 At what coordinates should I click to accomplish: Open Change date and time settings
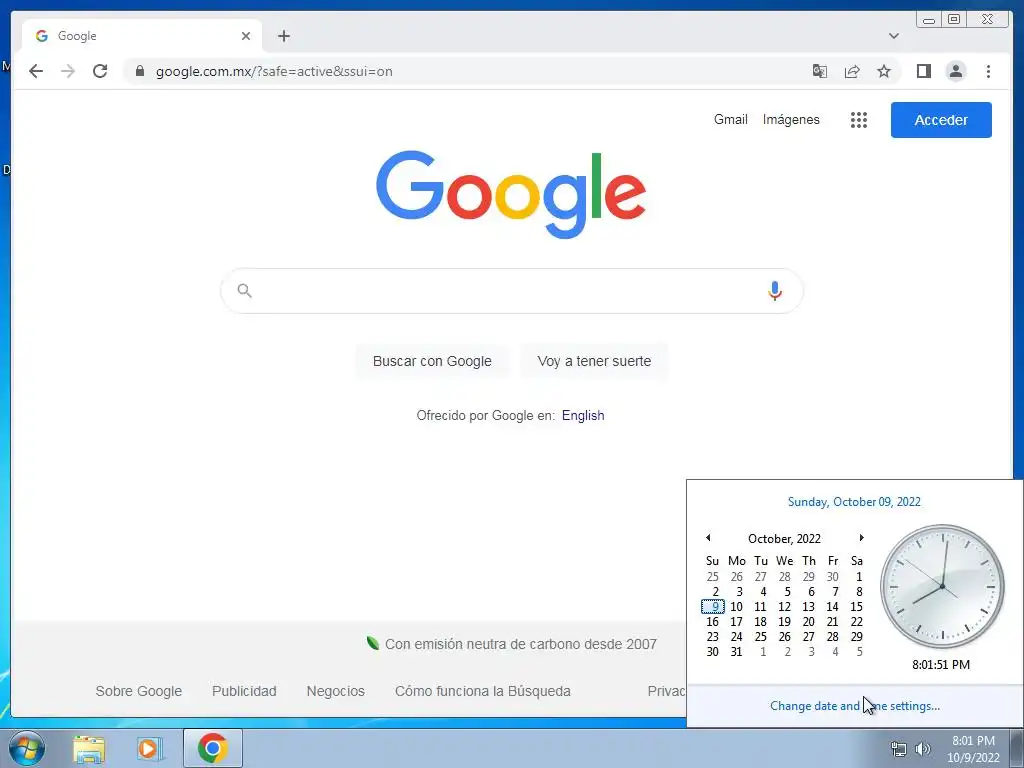point(854,706)
